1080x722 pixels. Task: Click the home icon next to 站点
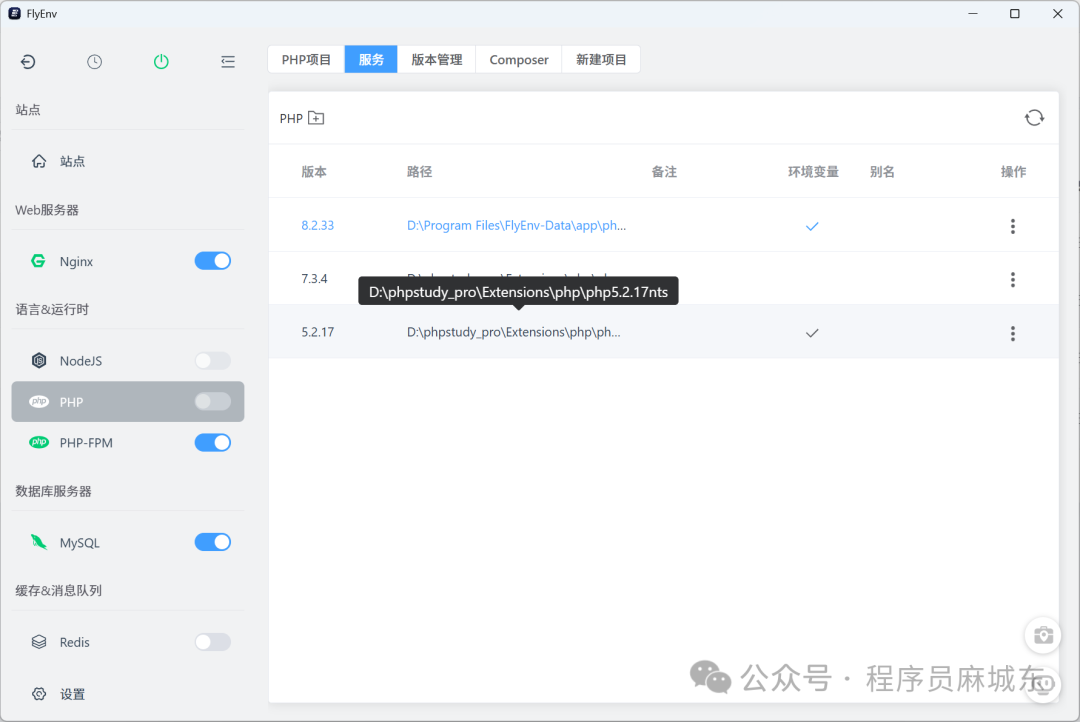pyautogui.click(x=39, y=161)
